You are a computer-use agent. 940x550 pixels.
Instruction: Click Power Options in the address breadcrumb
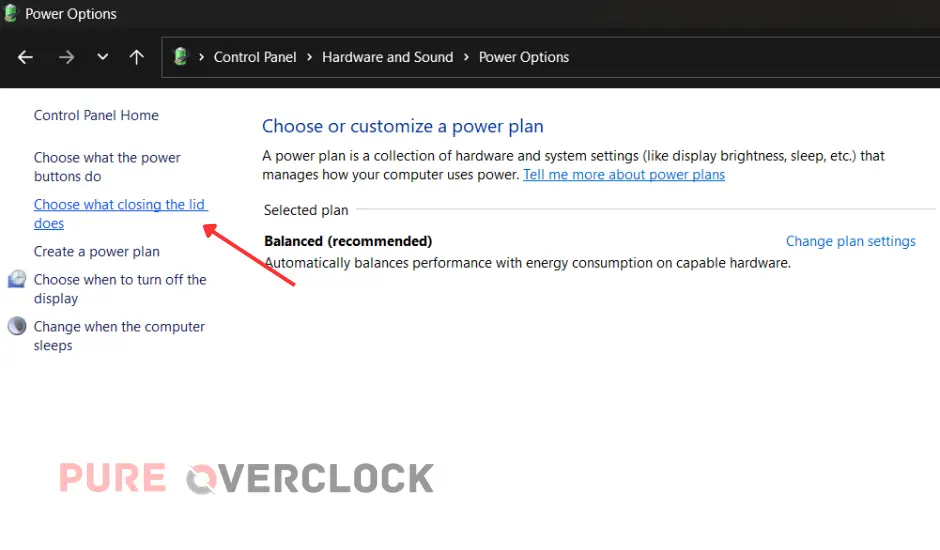coord(524,57)
